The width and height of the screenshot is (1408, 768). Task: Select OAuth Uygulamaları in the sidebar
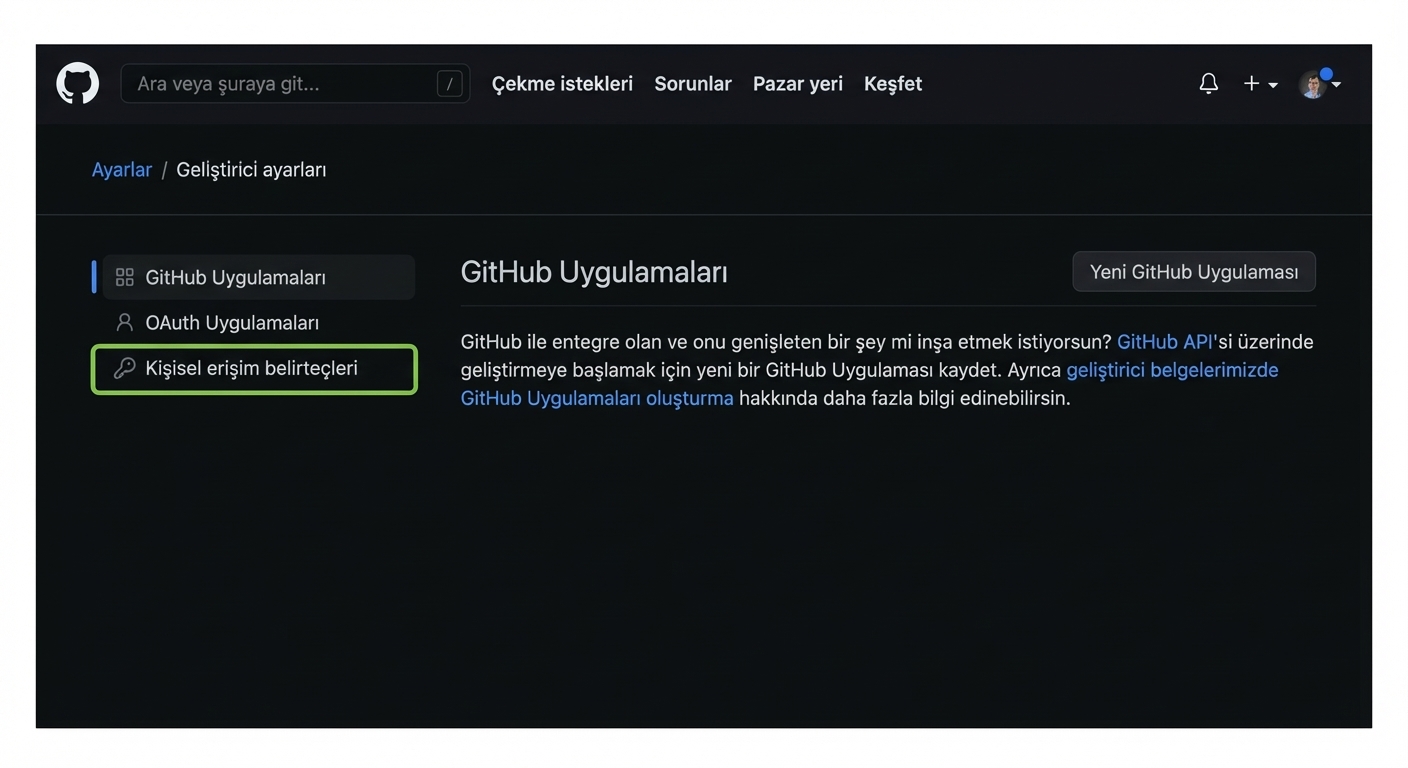231,322
